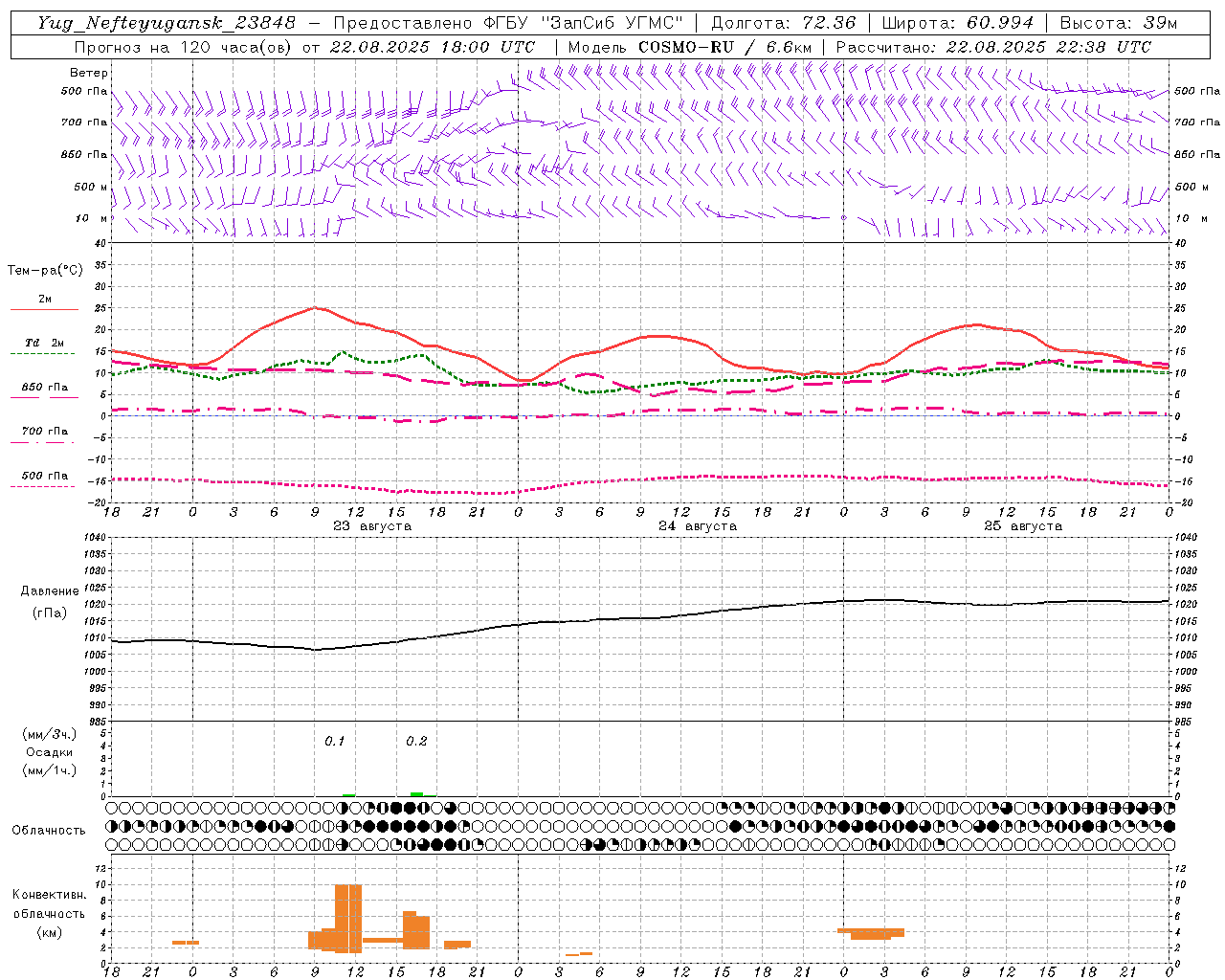Click the station title Yug_Nefteyugansk_23848
Screen dimensions: 1225x980
point(167,23)
